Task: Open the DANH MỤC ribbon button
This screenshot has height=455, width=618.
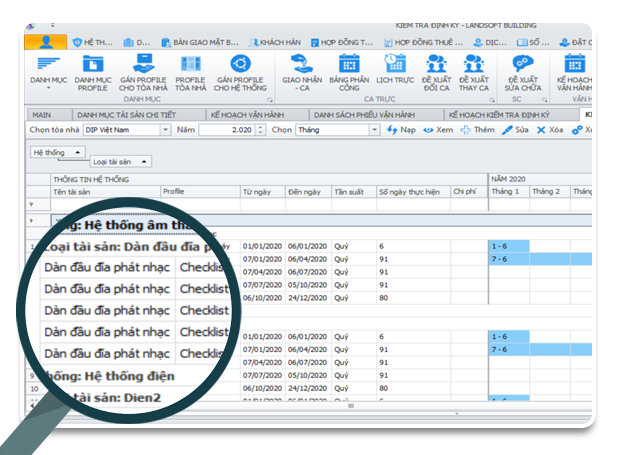Action: tap(48, 73)
